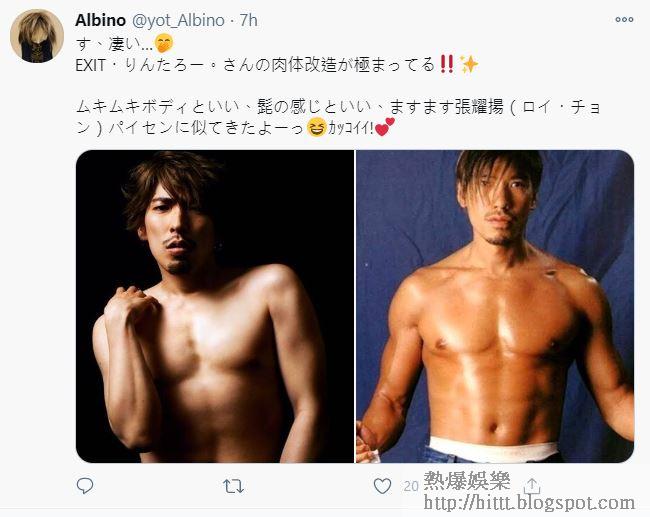The height and width of the screenshot is (517, 650).
Task: Click the bittt.blogspot.com watermark URL
Action: click(x=529, y=503)
